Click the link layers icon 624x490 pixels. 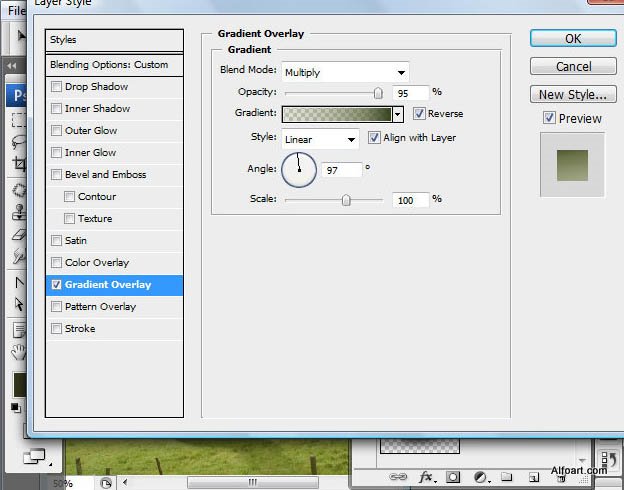tap(398, 477)
